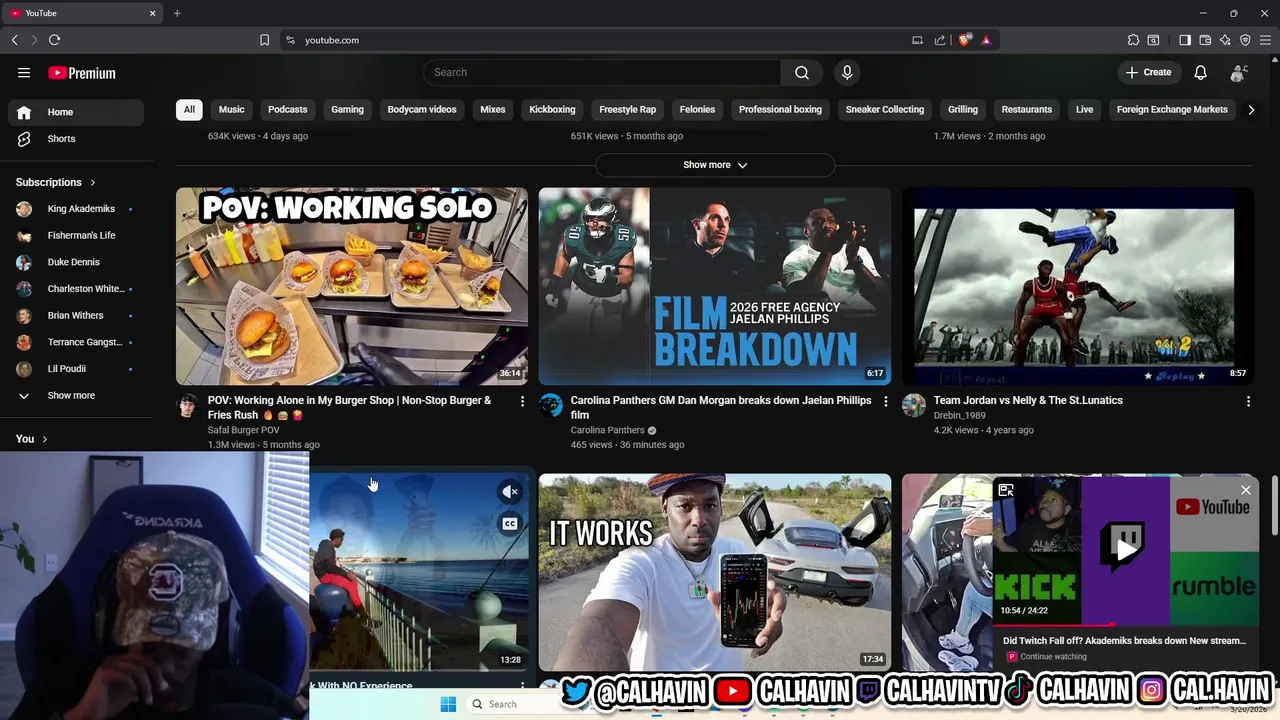This screenshot has height=720, width=1280.
Task: Open Fisherman's Life subscription
Action: point(76,236)
